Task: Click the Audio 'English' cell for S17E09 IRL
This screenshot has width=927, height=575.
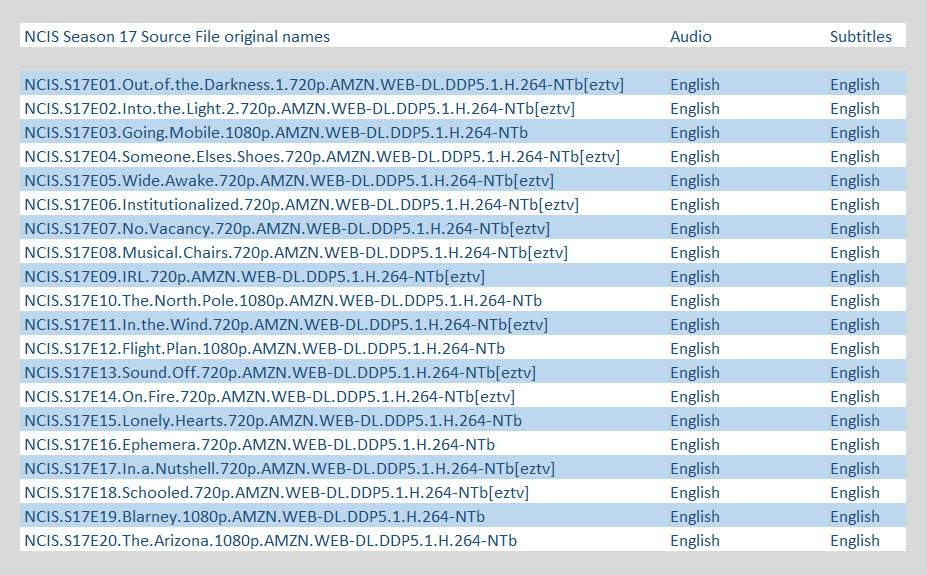Action: coord(695,277)
